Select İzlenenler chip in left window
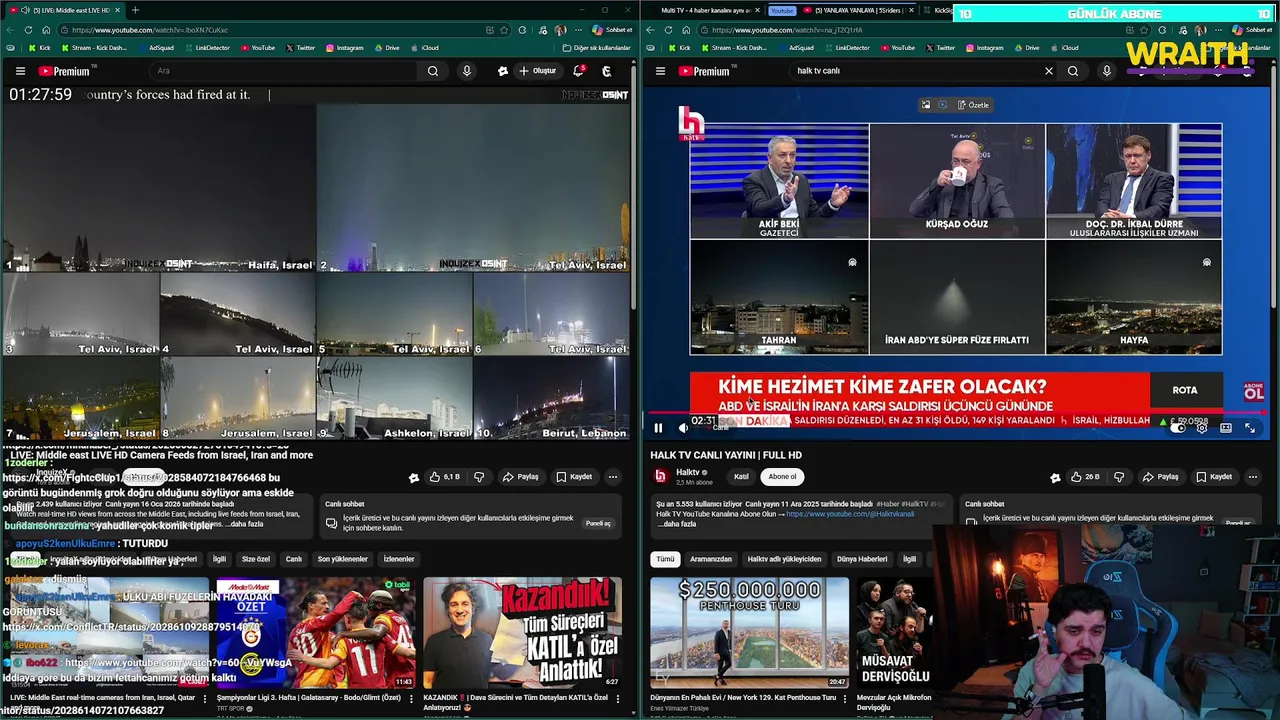Image resolution: width=1280 pixels, height=720 pixels. [399, 559]
